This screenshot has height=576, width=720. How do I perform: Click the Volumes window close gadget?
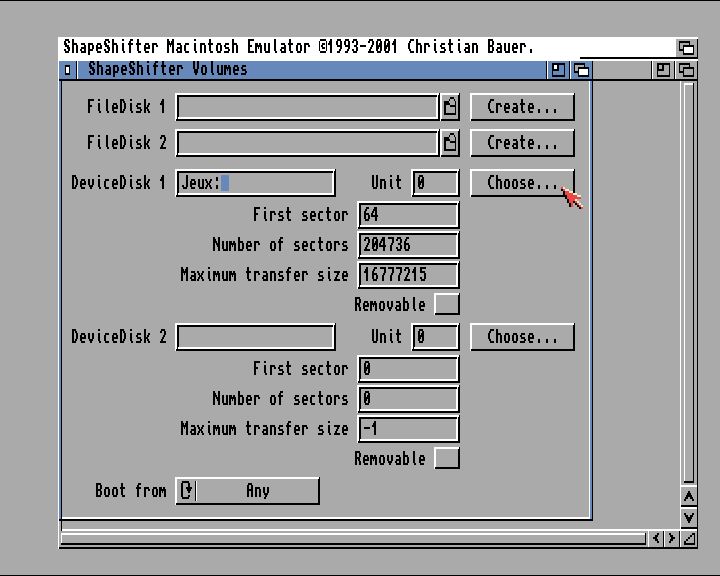pos(68,70)
